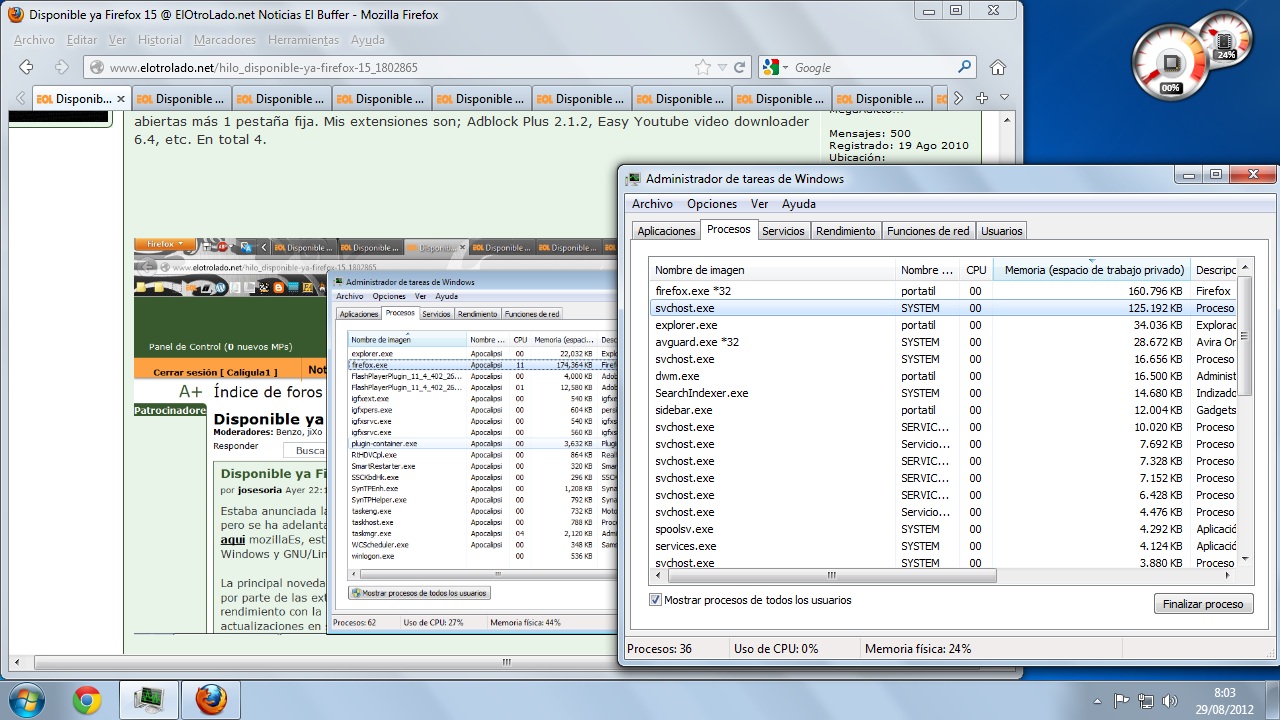Click the Show desktop button

tap(1273, 700)
